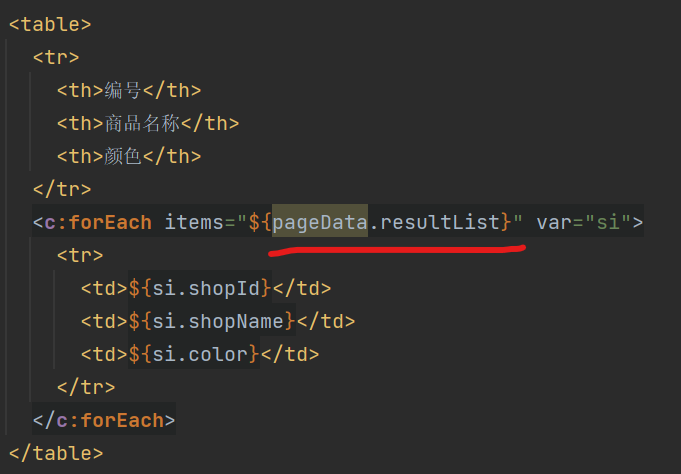Viewport: 681px width, 474px height.
Task: Click the closing table tag
Action: 56,453
